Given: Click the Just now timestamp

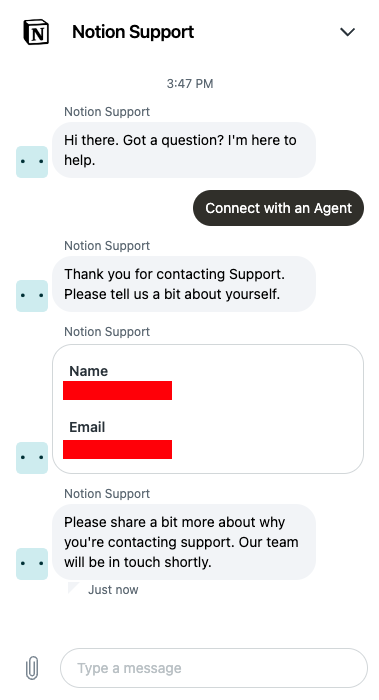Looking at the screenshot, I should [113, 590].
